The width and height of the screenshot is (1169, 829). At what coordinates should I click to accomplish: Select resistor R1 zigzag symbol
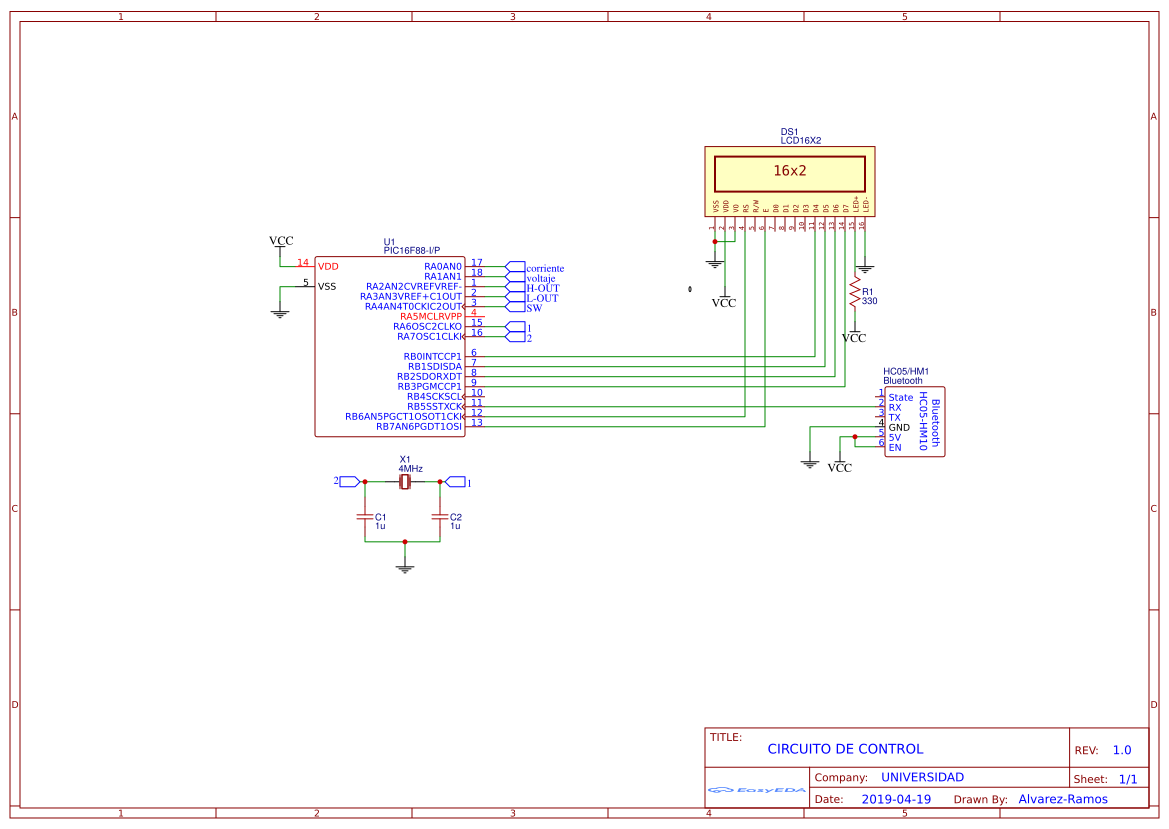[x=854, y=293]
